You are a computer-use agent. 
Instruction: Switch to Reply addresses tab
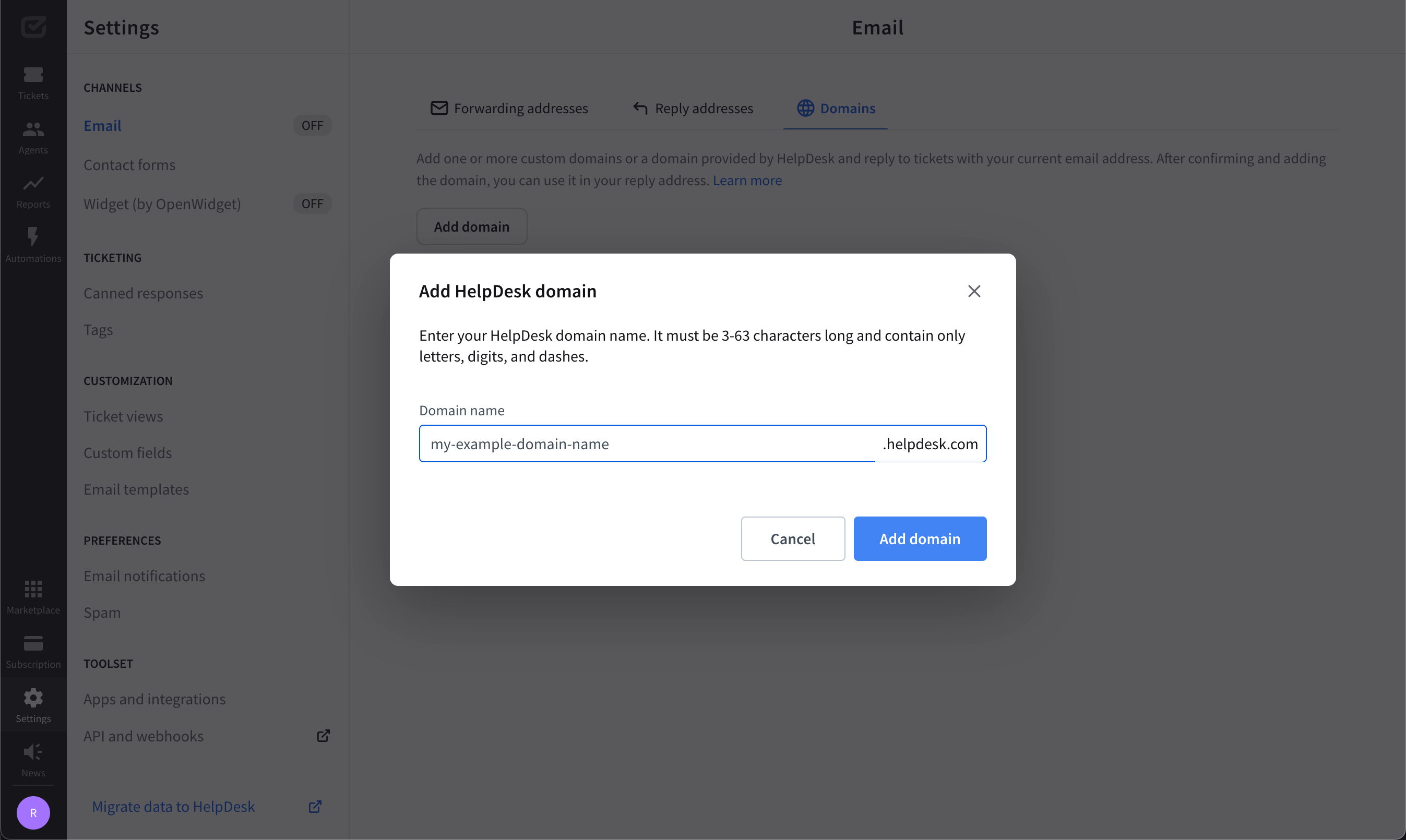pyautogui.click(x=693, y=108)
